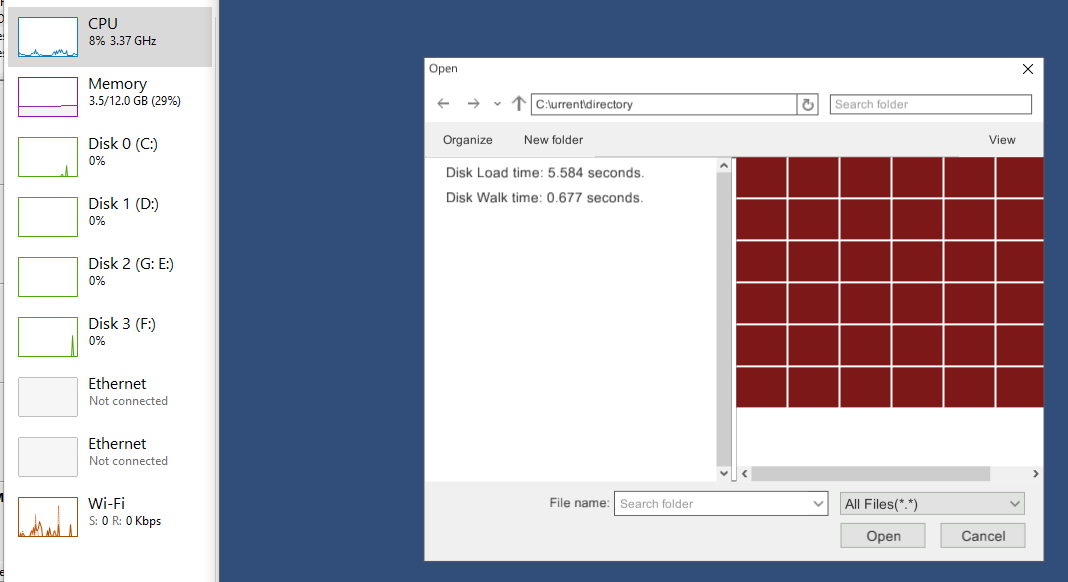Screen dimensions: 1068x582
Task: Click the refresh icon beside path field
Action: click(x=809, y=104)
